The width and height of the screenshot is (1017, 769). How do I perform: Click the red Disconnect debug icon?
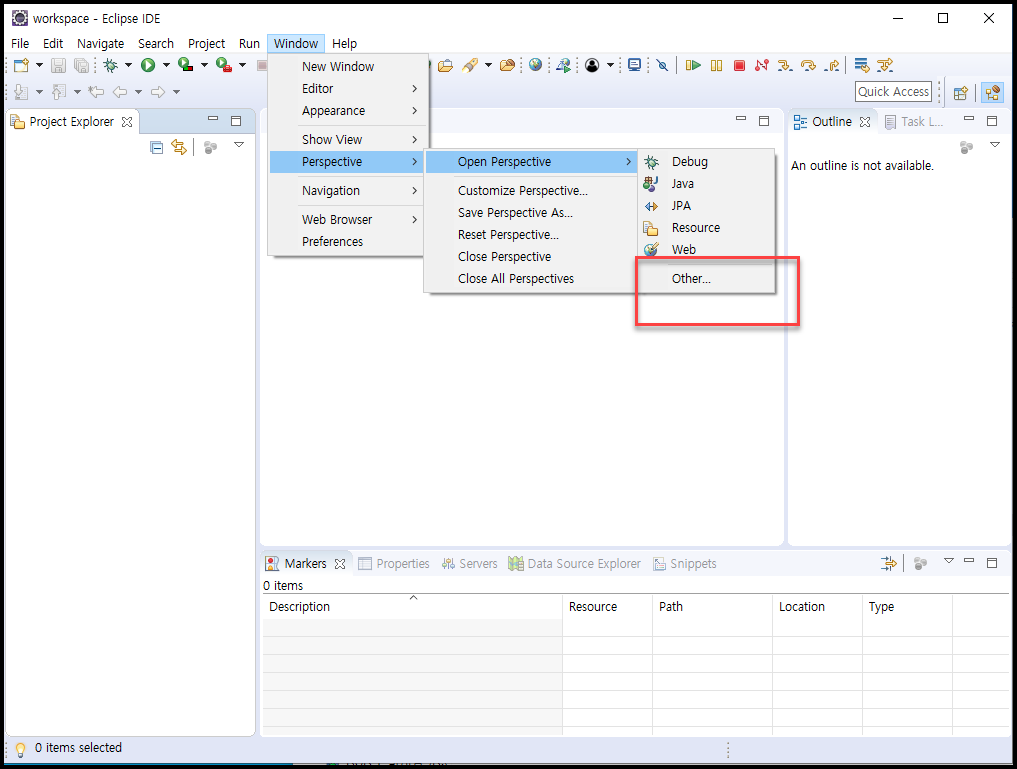point(761,65)
